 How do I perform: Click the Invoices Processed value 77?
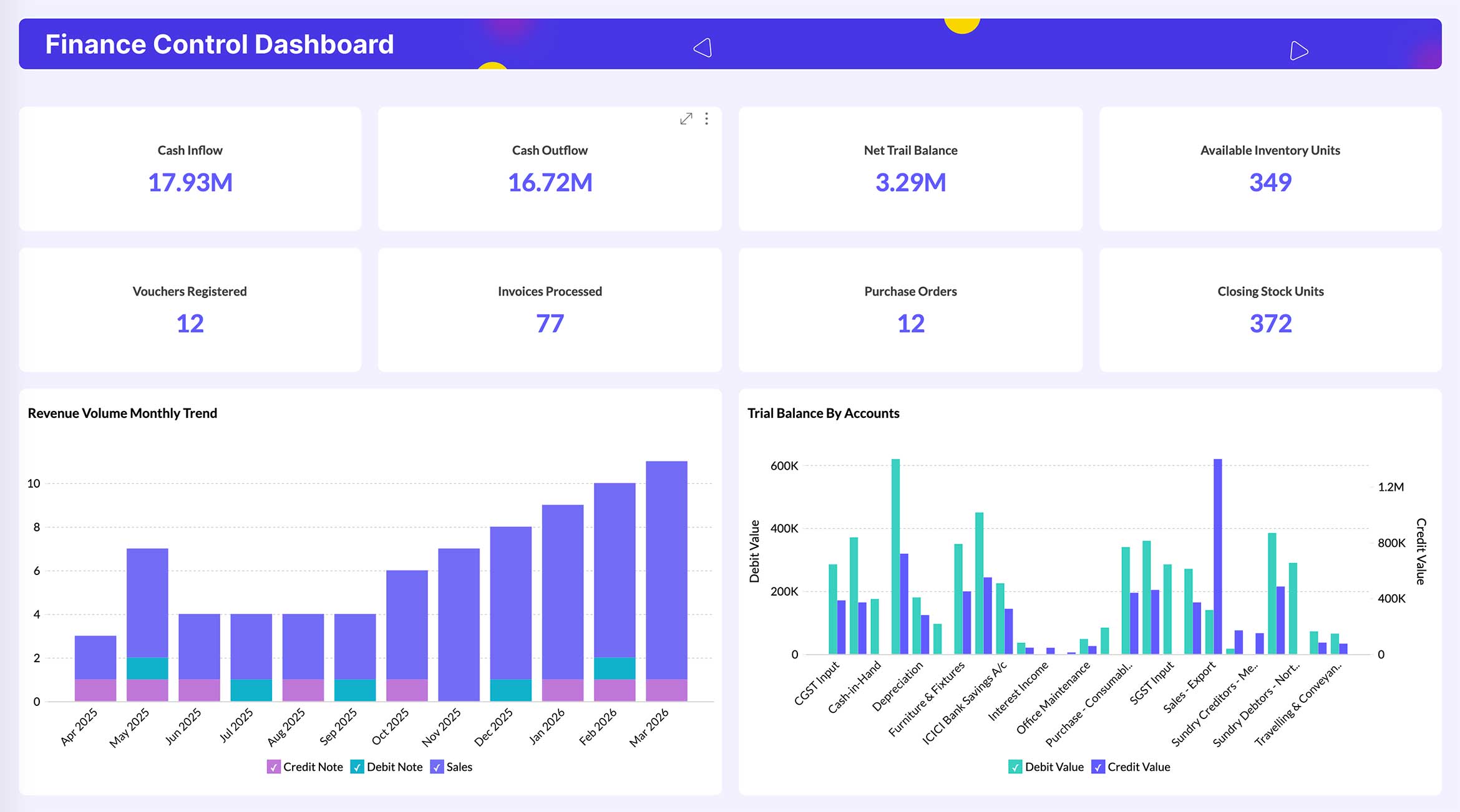tap(550, 324)
